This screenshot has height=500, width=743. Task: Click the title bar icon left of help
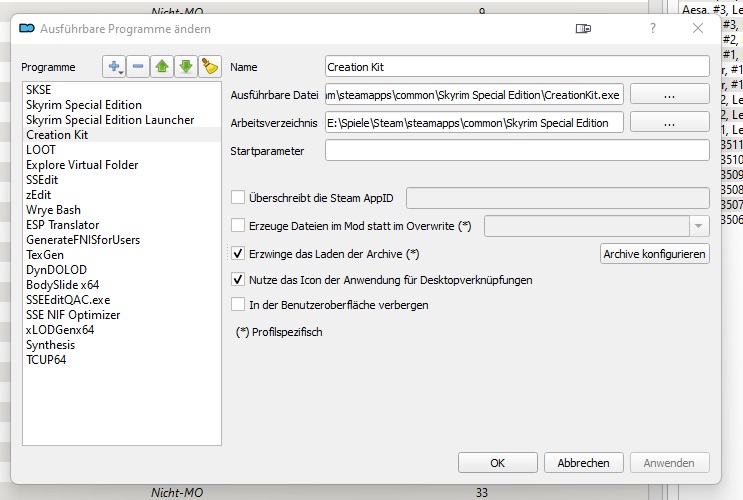584,30
